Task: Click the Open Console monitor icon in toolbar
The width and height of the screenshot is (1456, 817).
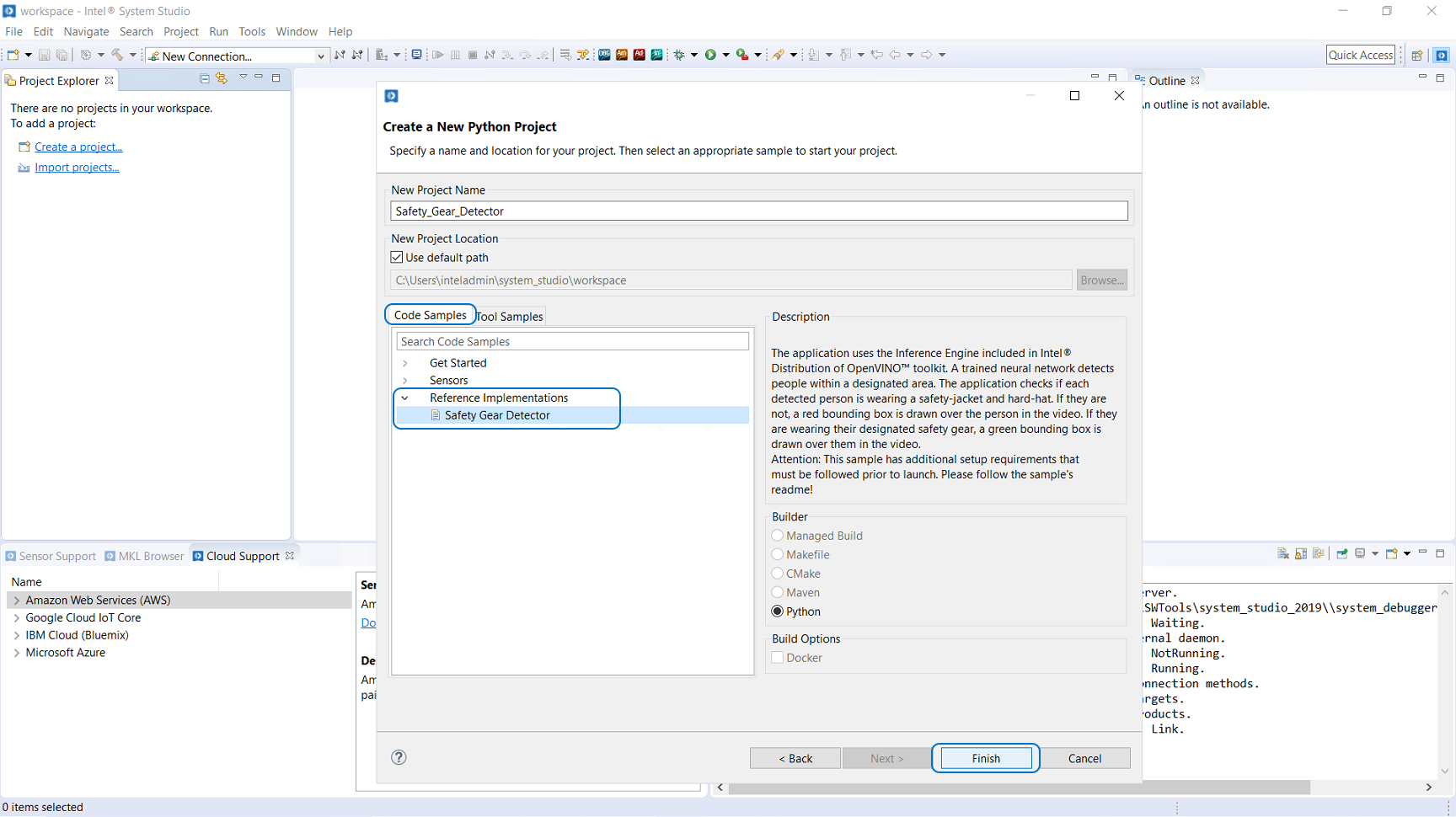Action: [416, 55]
